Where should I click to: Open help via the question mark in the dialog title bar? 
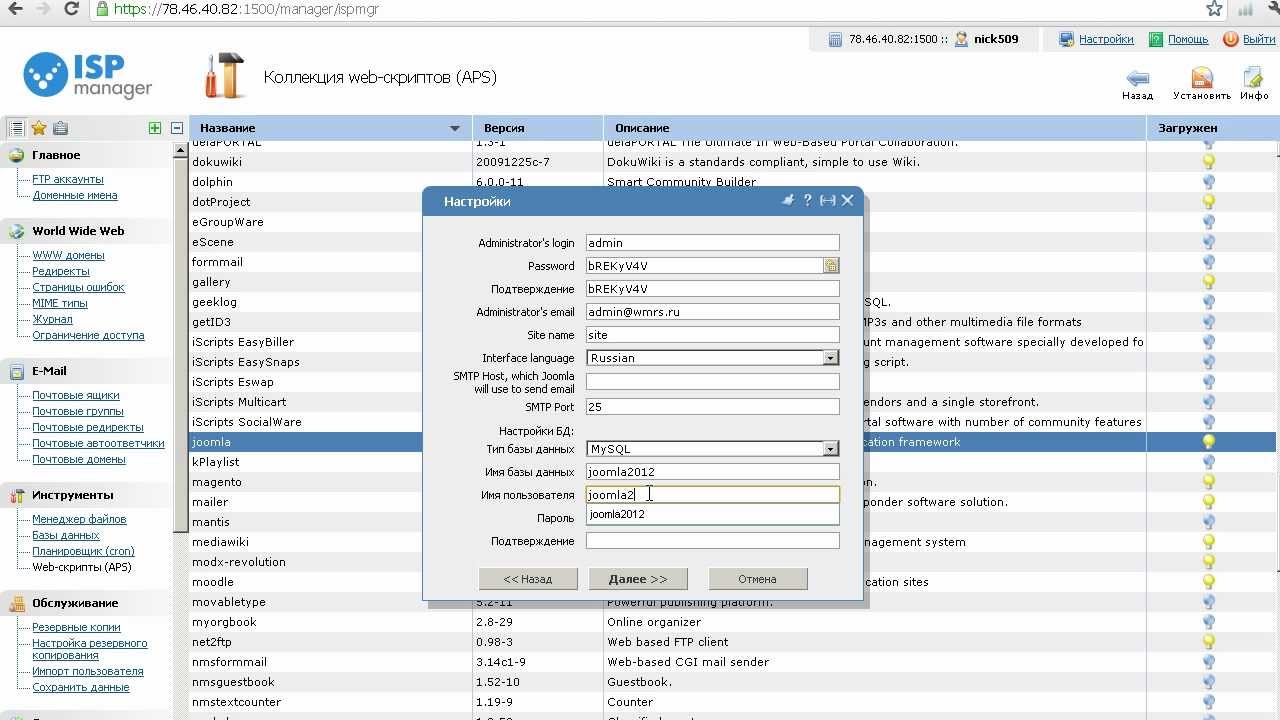807,200
